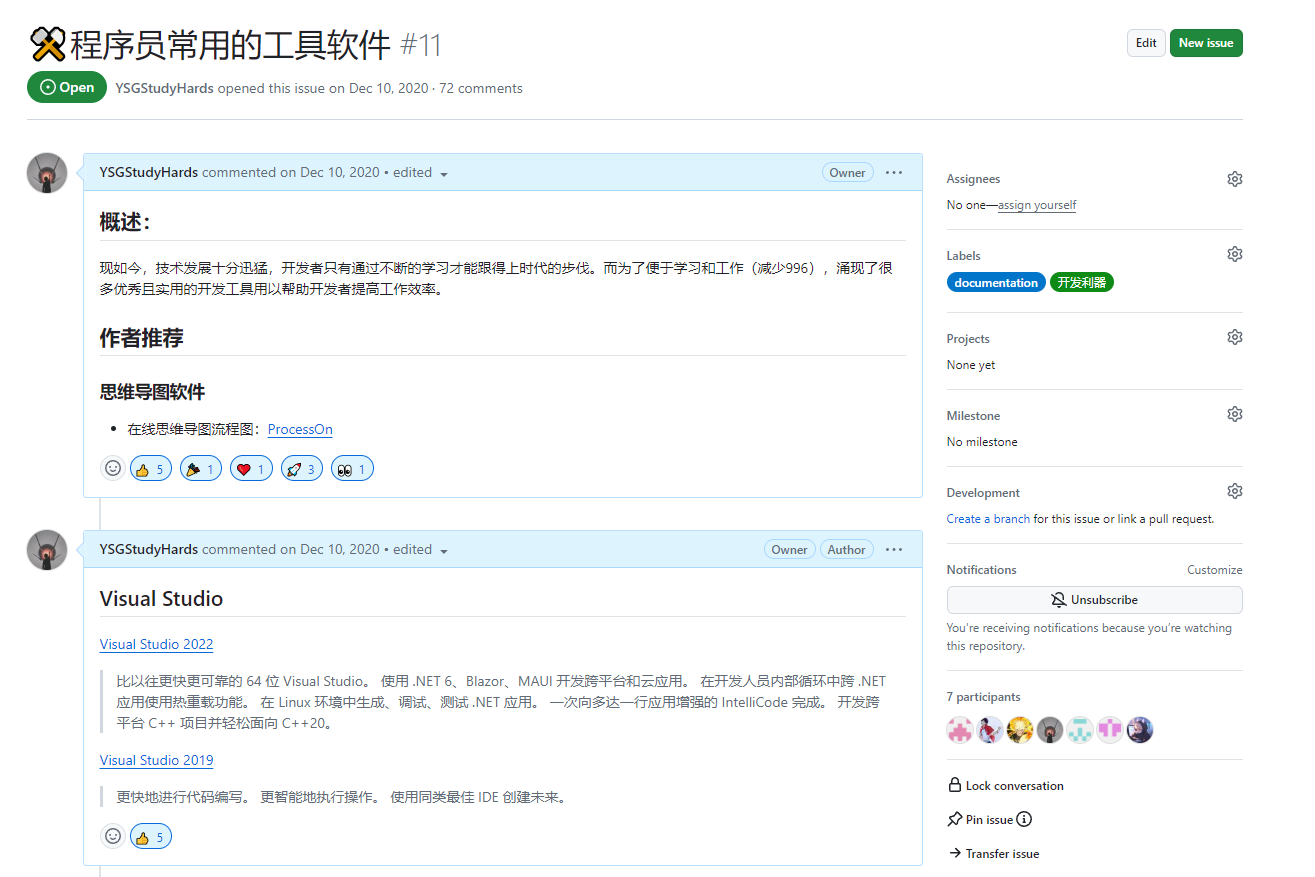This screenshot has height=877, width=1315.
Task: Click the last participant avatar
Action: point(1140,730)
